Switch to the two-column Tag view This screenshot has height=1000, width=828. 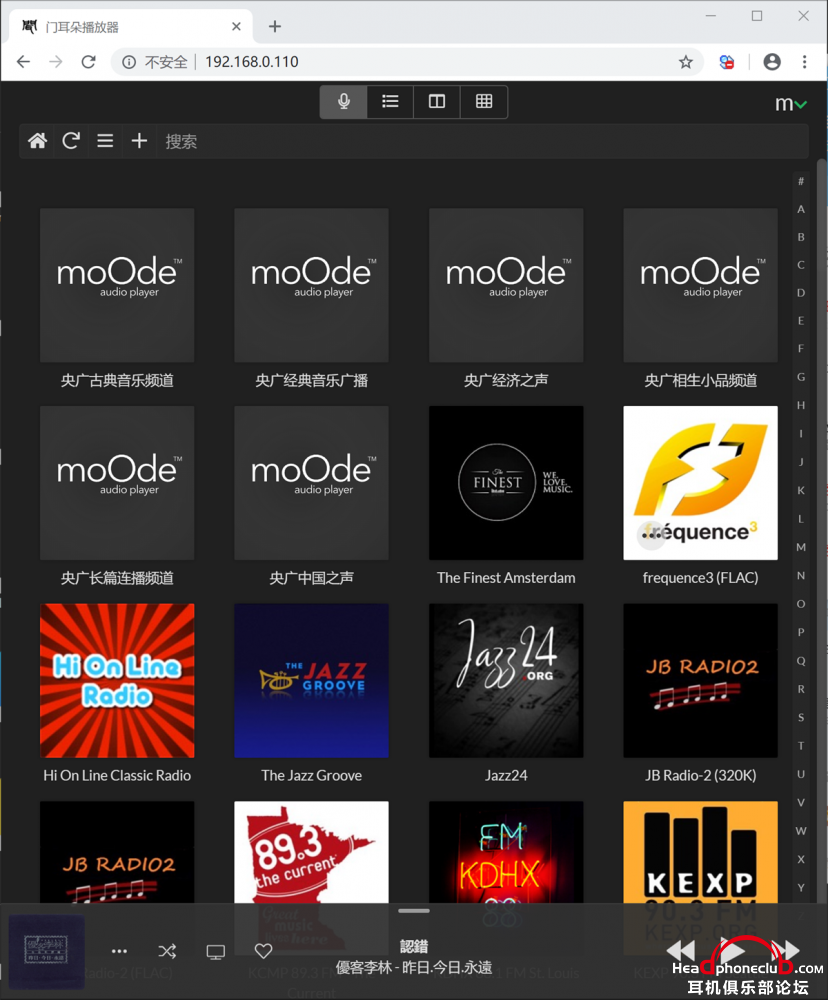[x=437, y=101]
